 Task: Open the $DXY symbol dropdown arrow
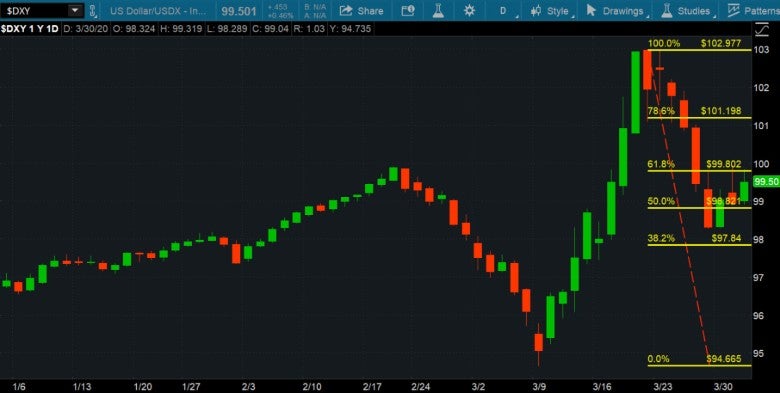pos(75,10)
